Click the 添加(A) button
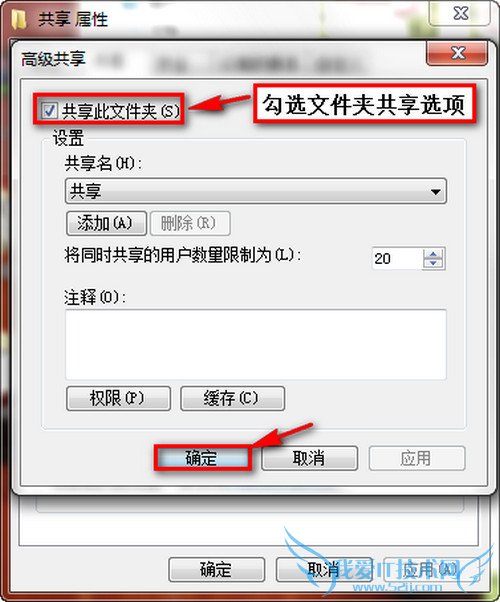This screenshot has height=602, width=500. coord(106,223)
